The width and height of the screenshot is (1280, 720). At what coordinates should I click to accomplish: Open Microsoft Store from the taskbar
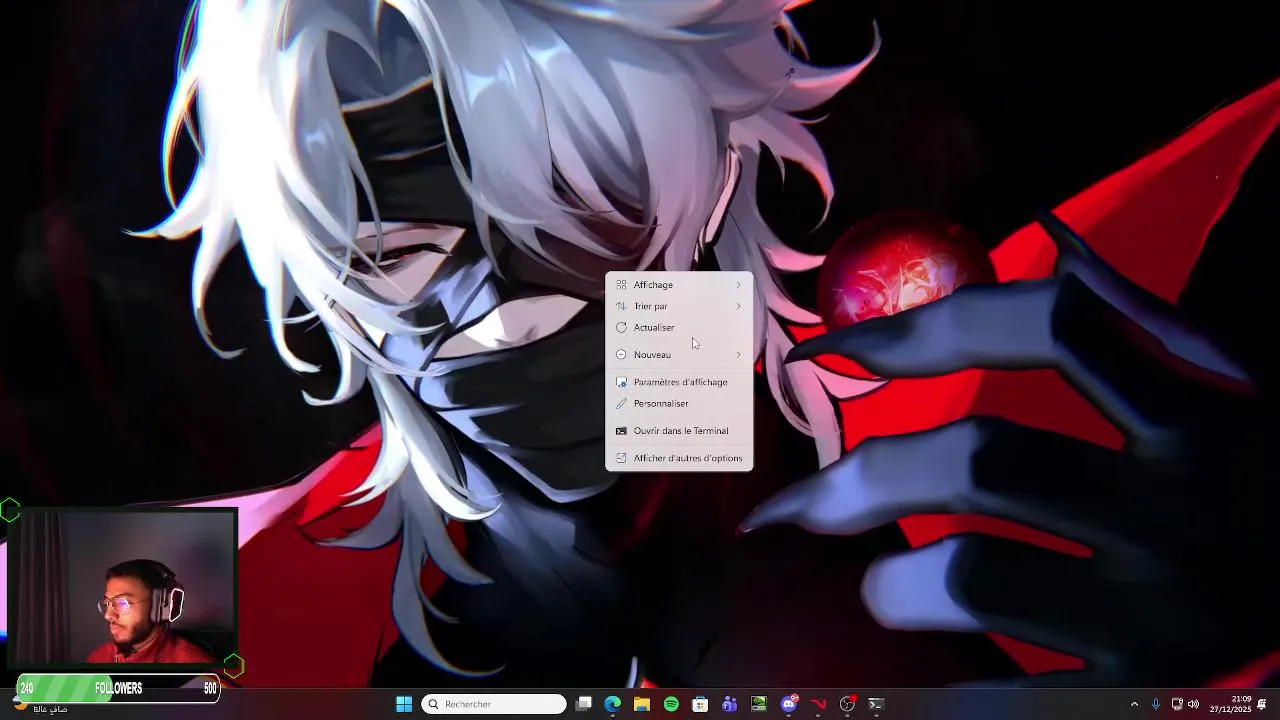(700, 704)
